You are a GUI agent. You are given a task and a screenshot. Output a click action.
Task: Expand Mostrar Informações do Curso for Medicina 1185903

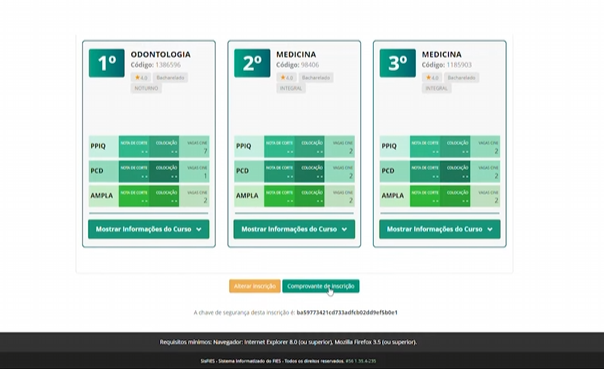440,229
